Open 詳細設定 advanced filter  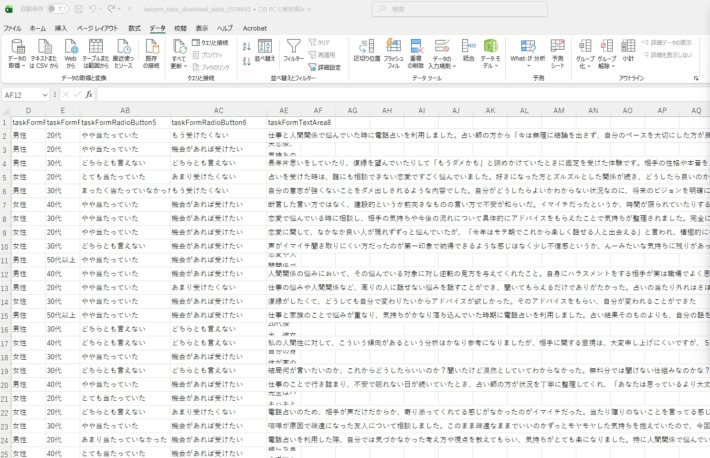324,67
